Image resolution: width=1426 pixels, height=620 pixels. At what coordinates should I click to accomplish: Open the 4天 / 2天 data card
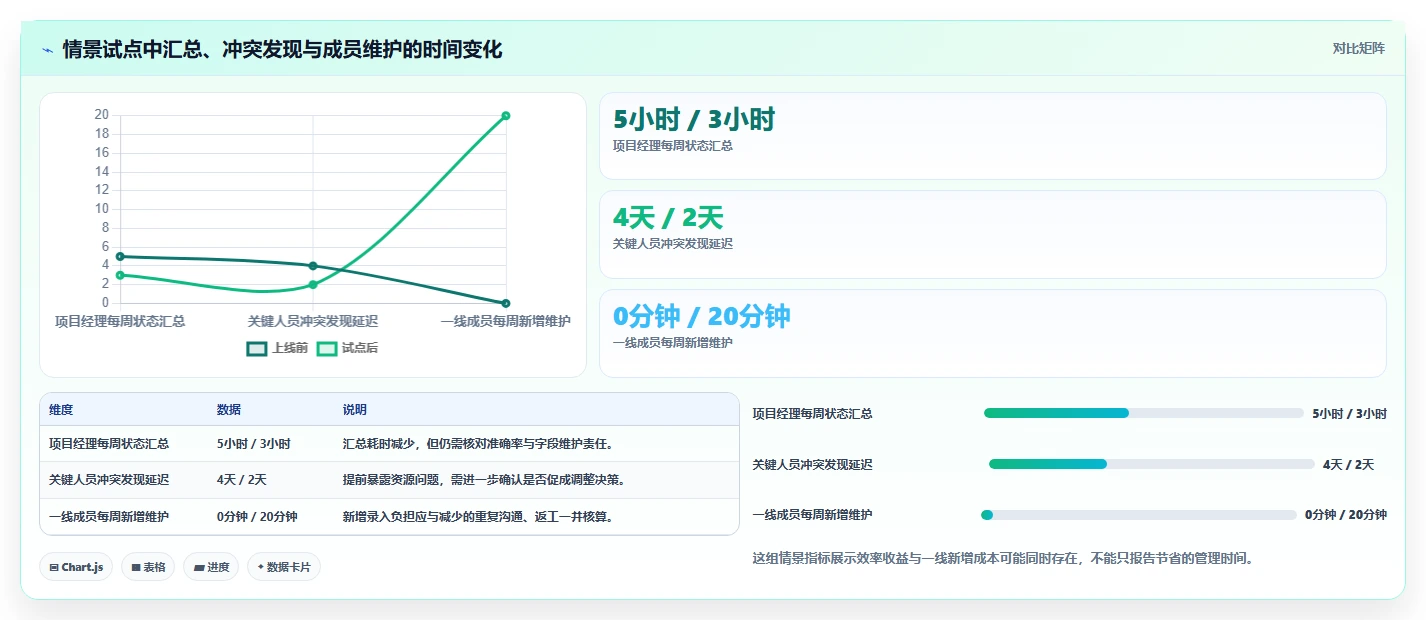click(x=992, y=234)
